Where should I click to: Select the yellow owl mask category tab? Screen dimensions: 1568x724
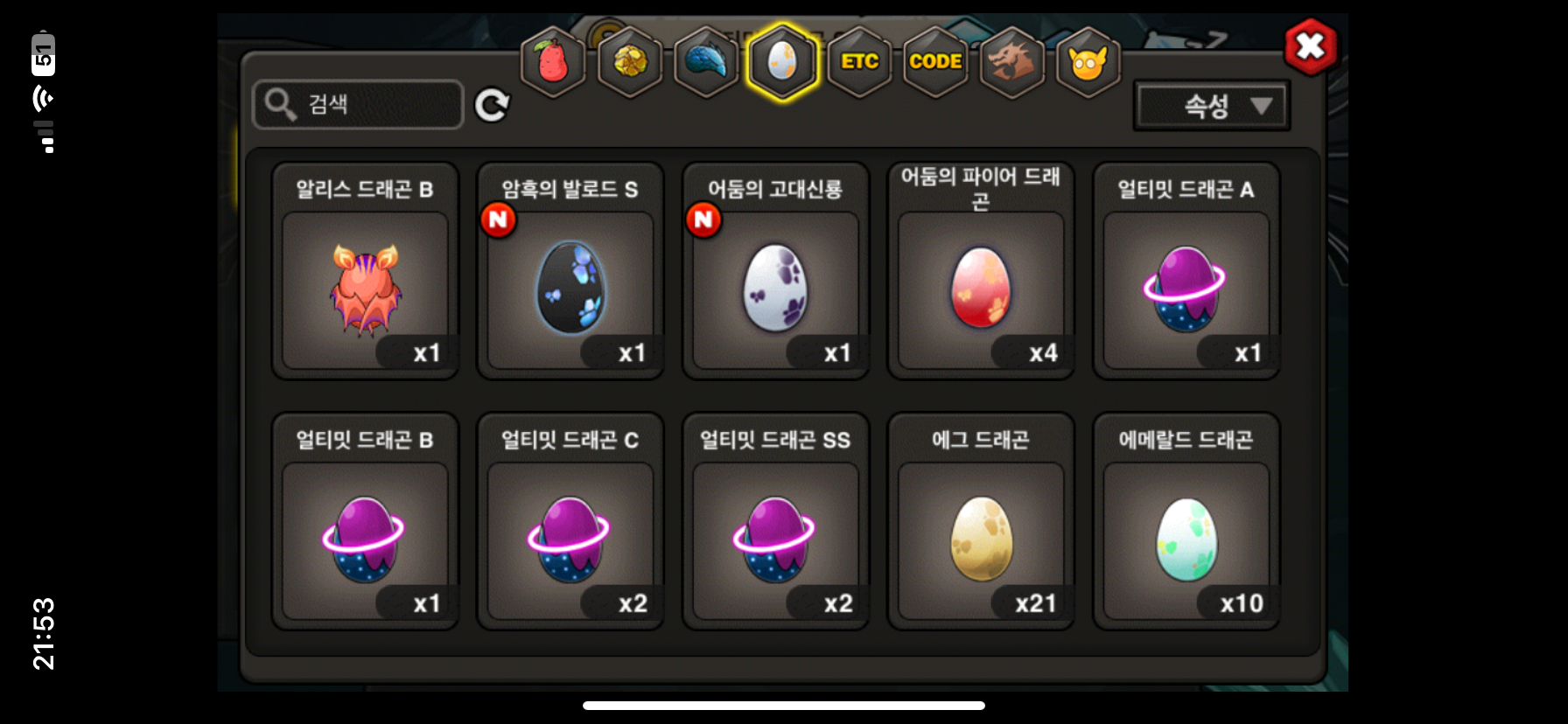[1088, 62]
